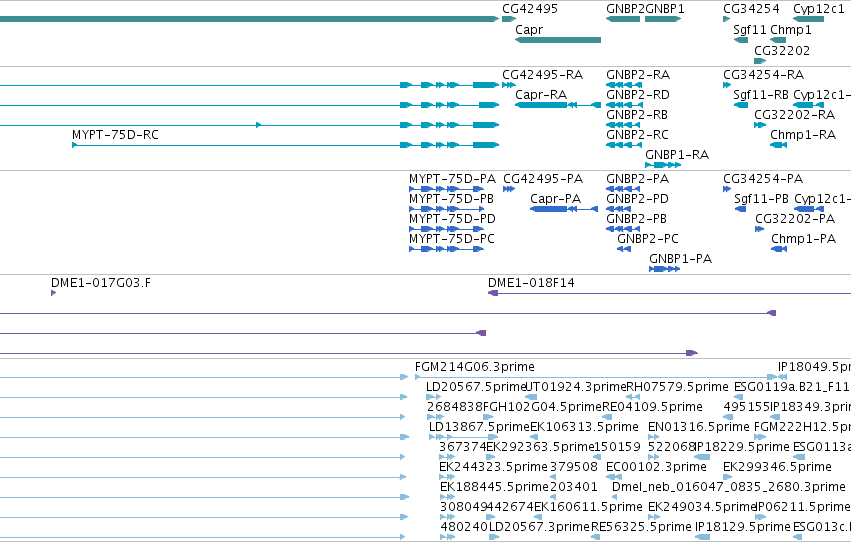Select transcript GNBP2-RD
The image size is (851, 542).
tap(638, 94)
